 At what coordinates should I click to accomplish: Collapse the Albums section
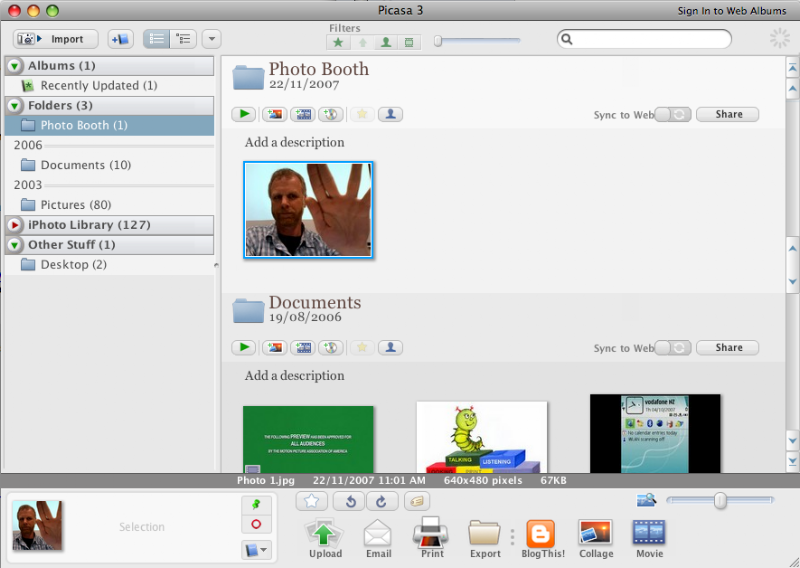click(15, 66)
